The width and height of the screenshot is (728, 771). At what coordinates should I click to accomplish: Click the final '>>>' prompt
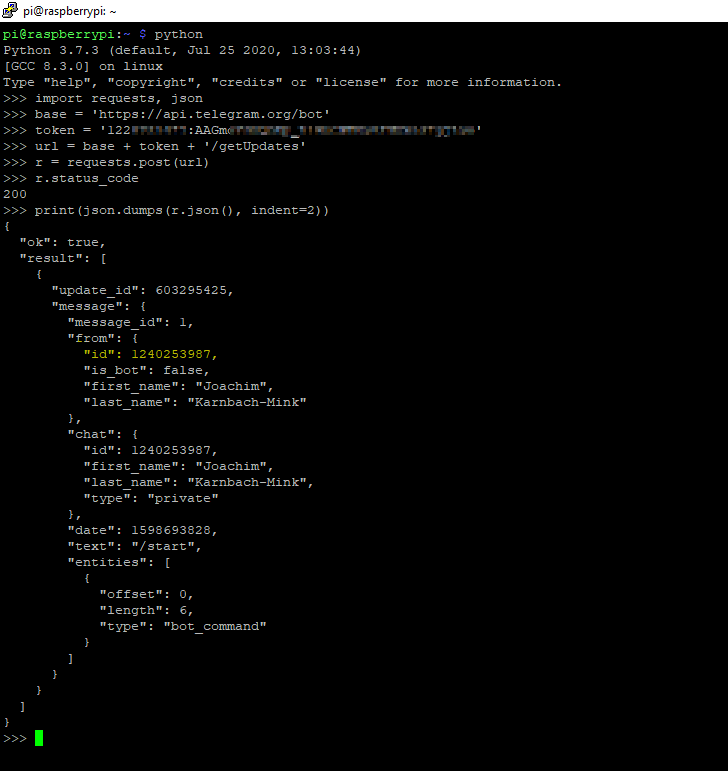click(15, 739)
